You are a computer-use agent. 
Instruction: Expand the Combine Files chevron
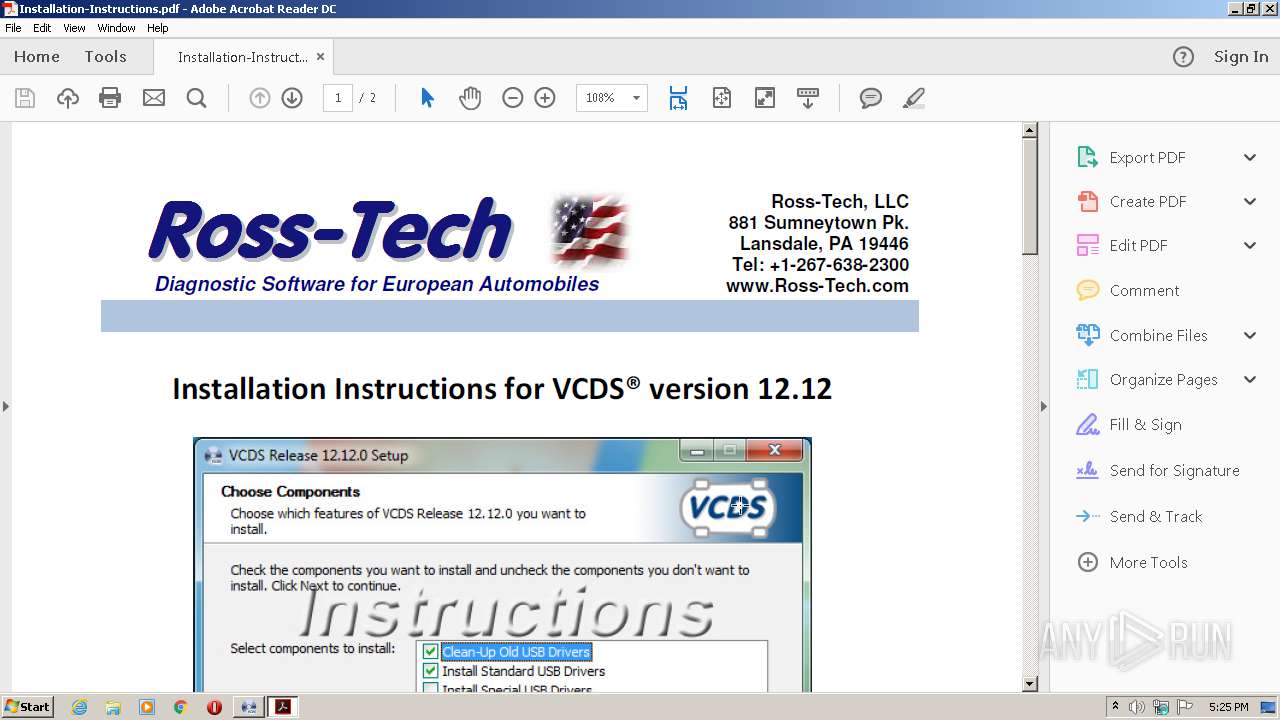pos(1250,335)
